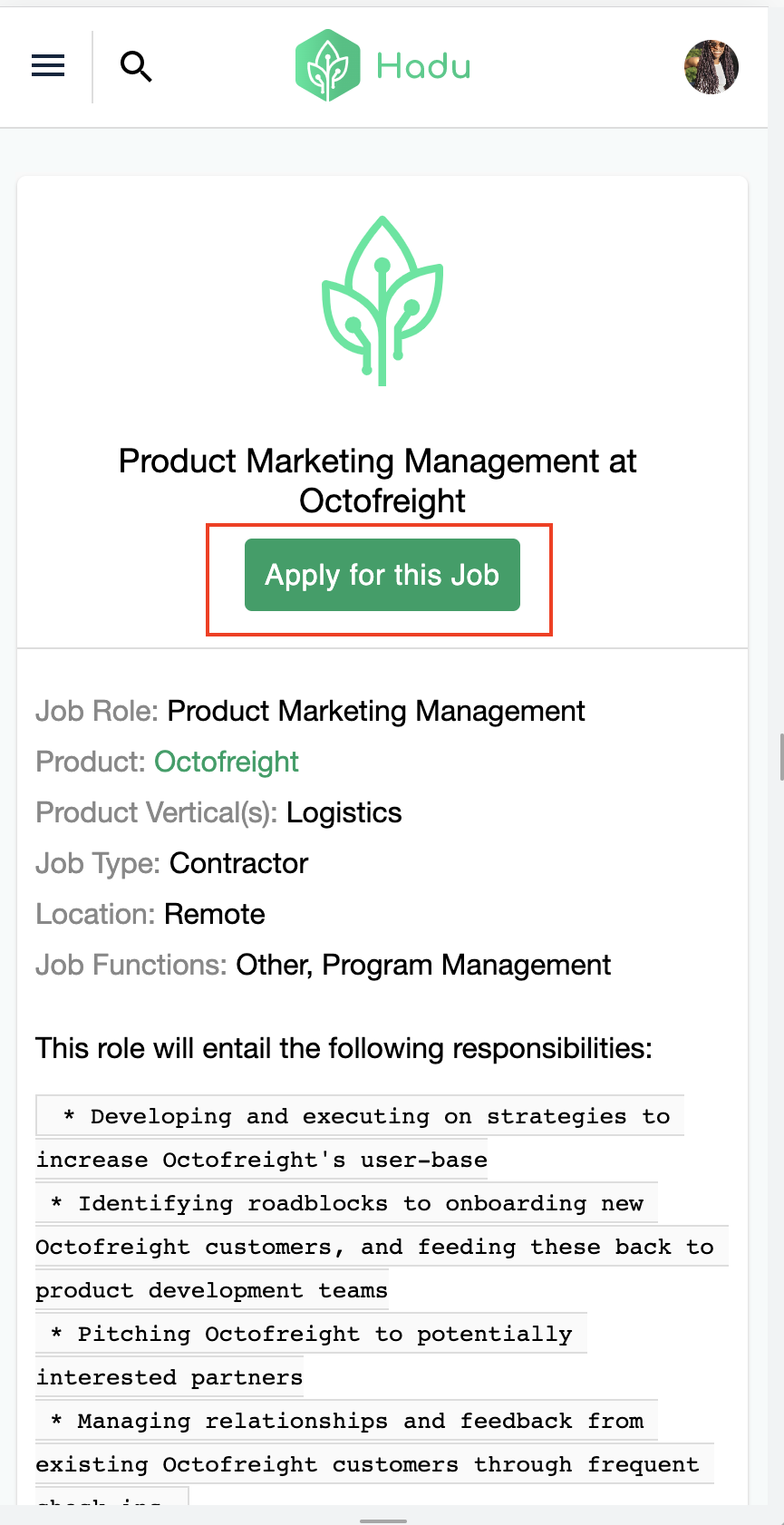The width and height of the screenshot is (784, 1525).
Task: Click the Hadu wordmark text
Action: coord(423,66)
